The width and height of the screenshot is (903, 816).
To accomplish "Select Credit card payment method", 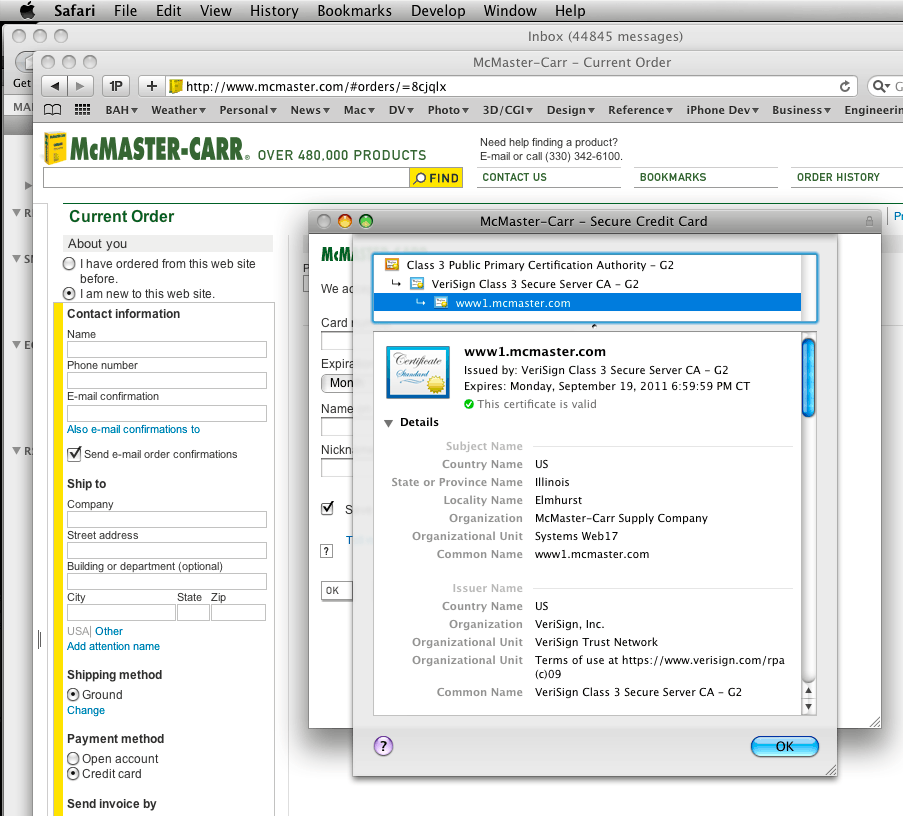I will tap(73, 773).
